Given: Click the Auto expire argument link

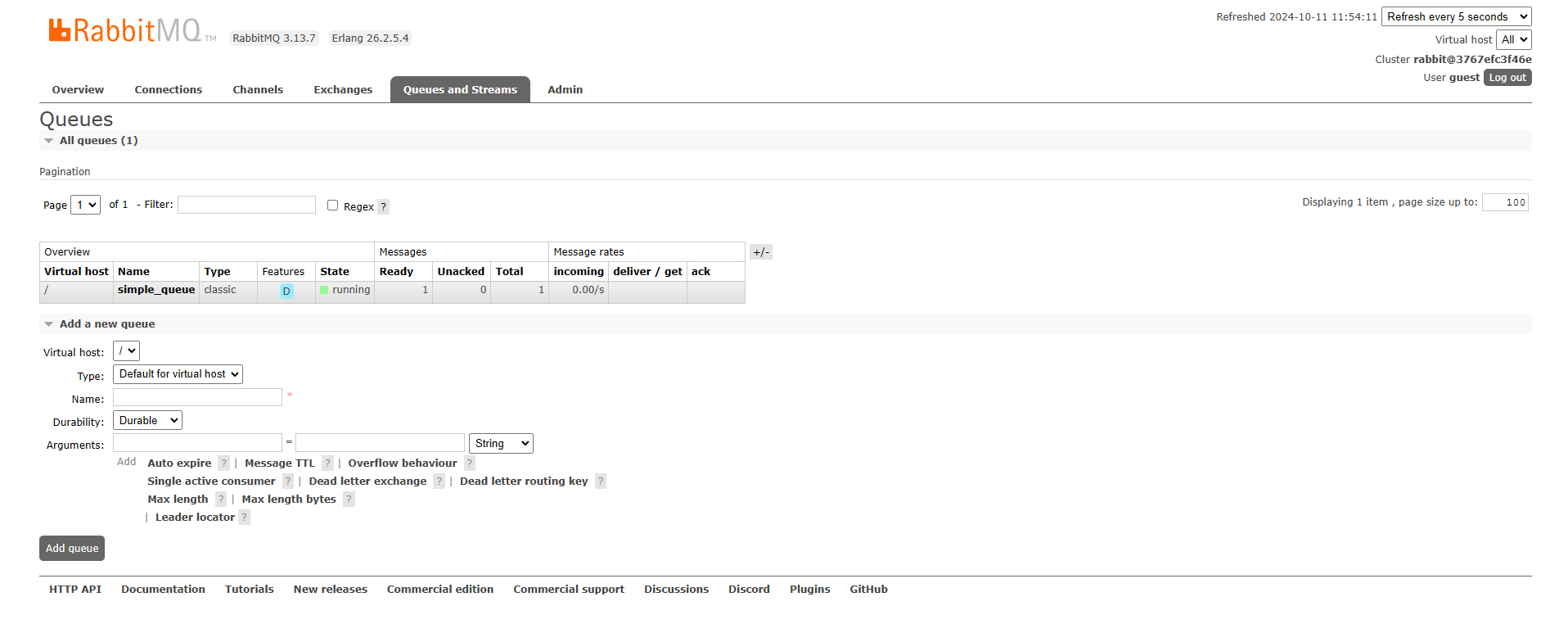Looking at the screenshot, I should point(179,463).
